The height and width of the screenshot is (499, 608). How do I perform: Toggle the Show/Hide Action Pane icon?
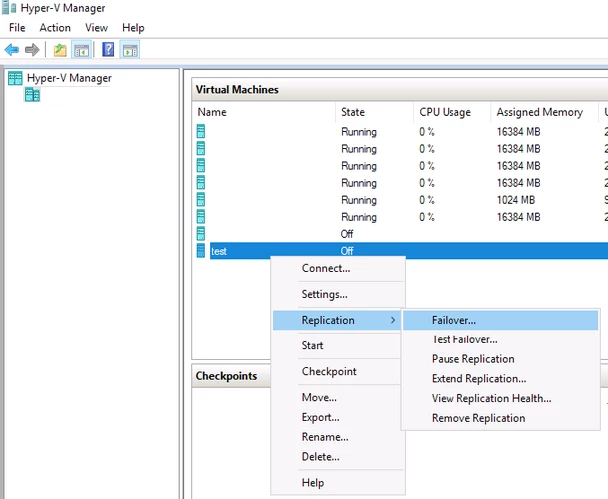(130, 50)
